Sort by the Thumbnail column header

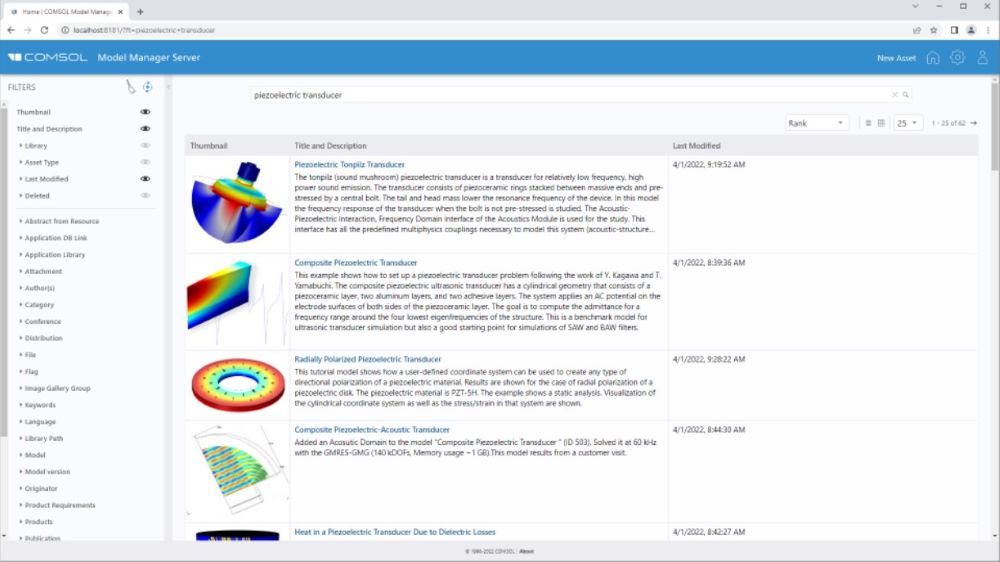pos(209,145)
